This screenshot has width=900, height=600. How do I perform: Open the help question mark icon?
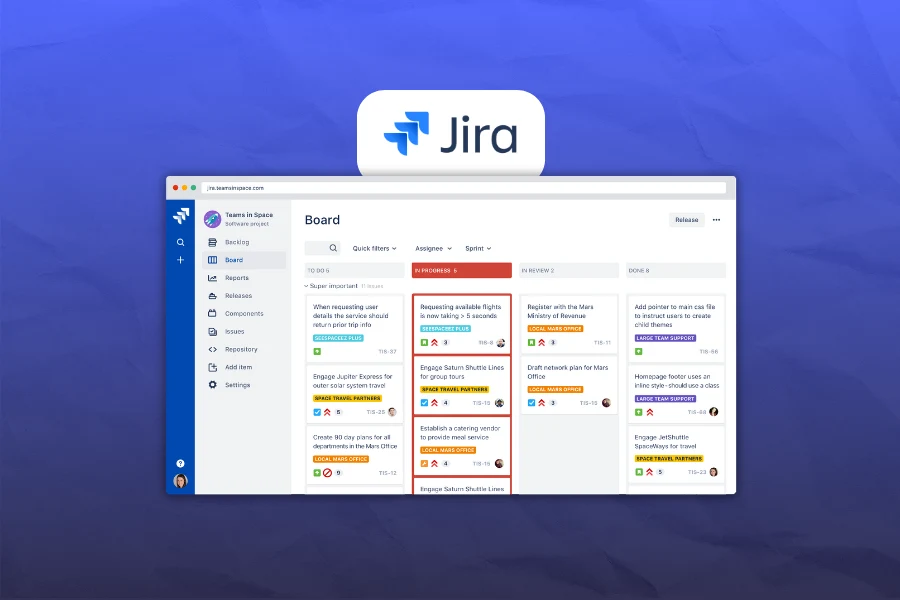[180, 463]
